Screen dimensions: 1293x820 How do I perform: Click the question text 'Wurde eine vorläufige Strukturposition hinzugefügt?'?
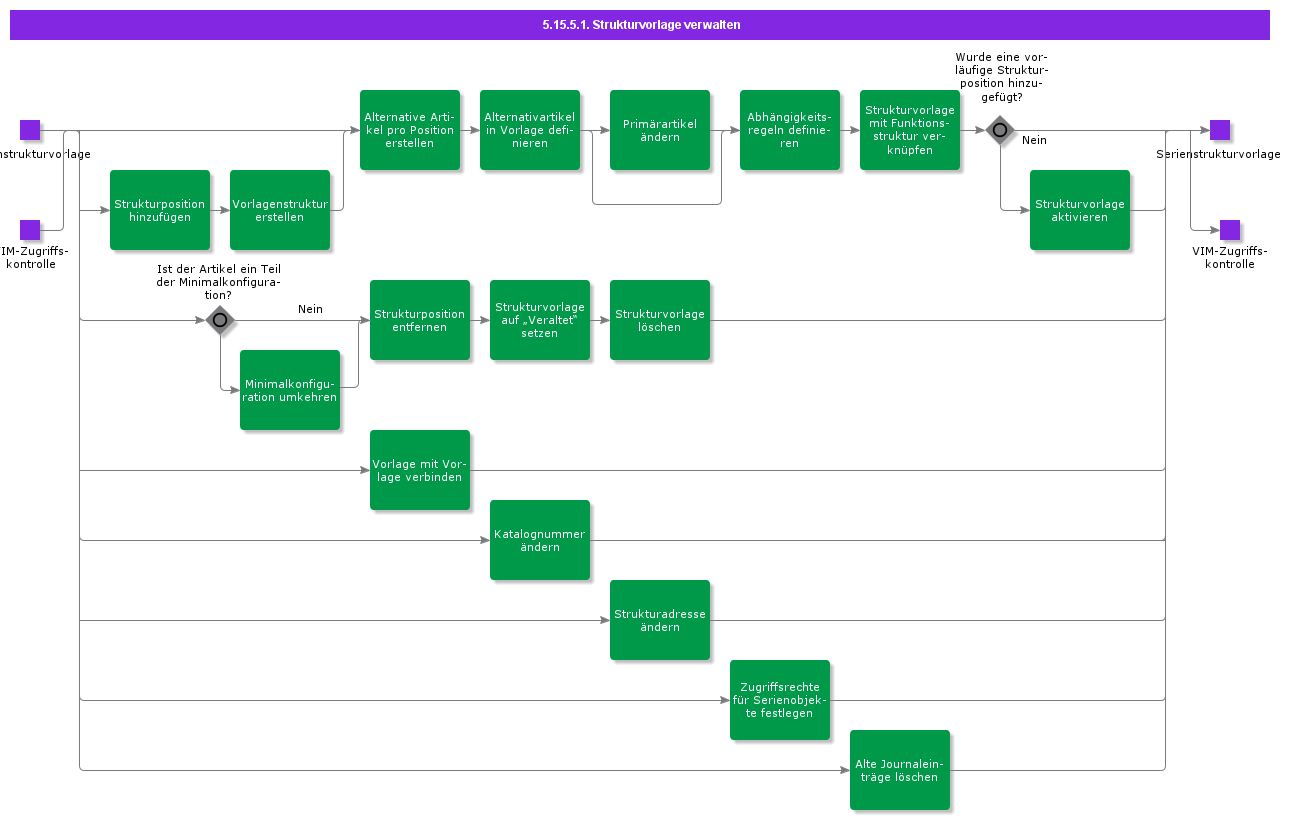pos(1001,77)
